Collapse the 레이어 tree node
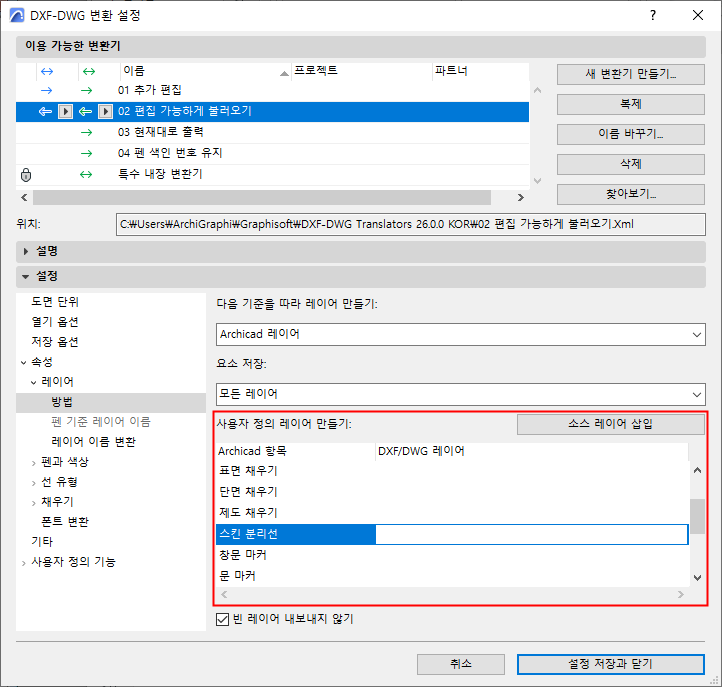 click(34, 383)
